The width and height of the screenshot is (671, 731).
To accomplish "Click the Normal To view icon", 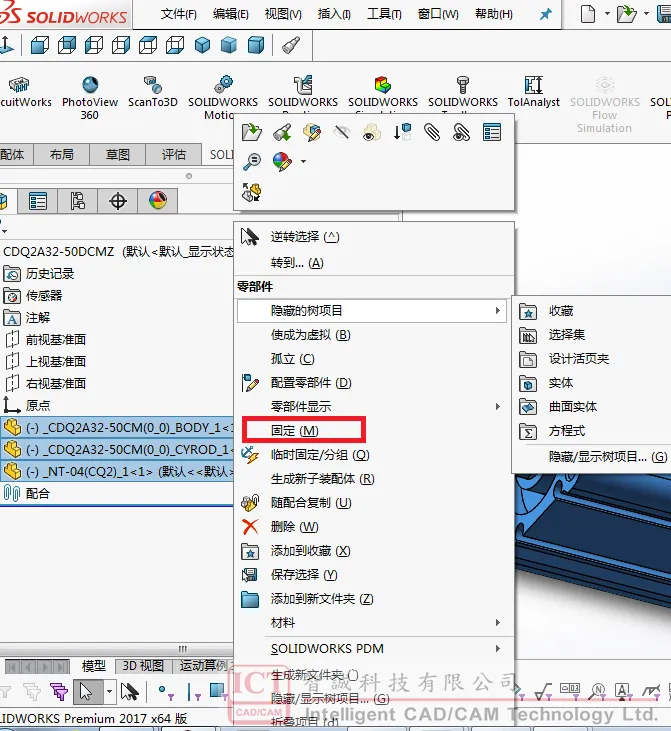I will click(x=8, y=45).
